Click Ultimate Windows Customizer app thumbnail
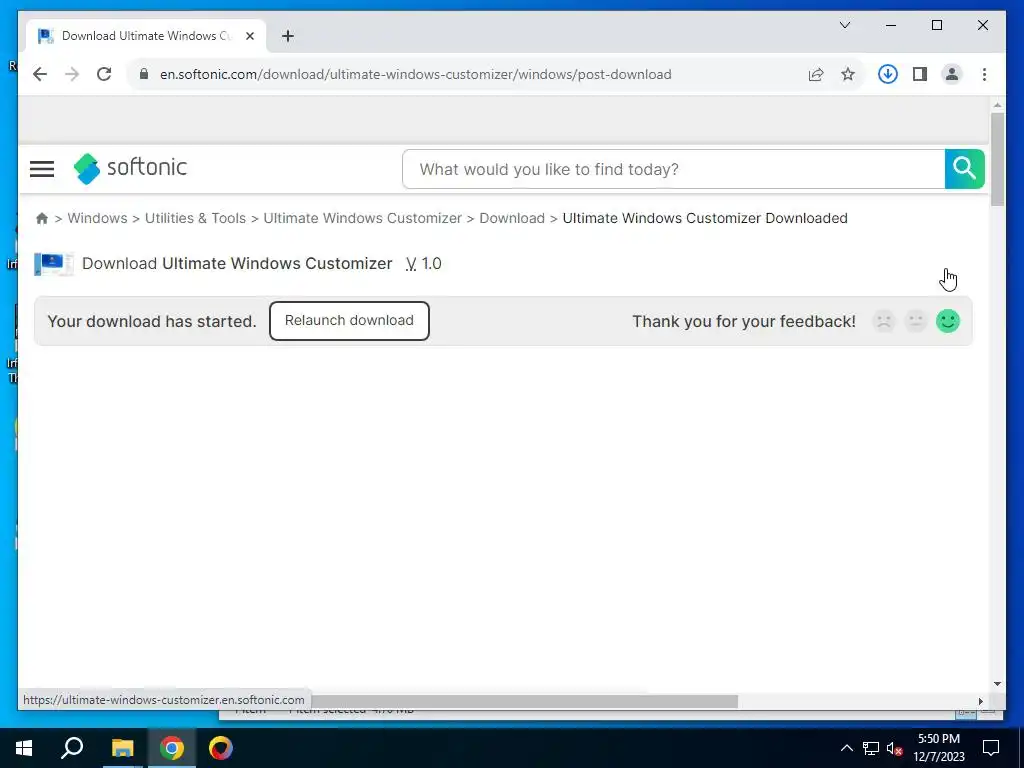This screenshot has width=1024, height=768. (x=54, y=264)
